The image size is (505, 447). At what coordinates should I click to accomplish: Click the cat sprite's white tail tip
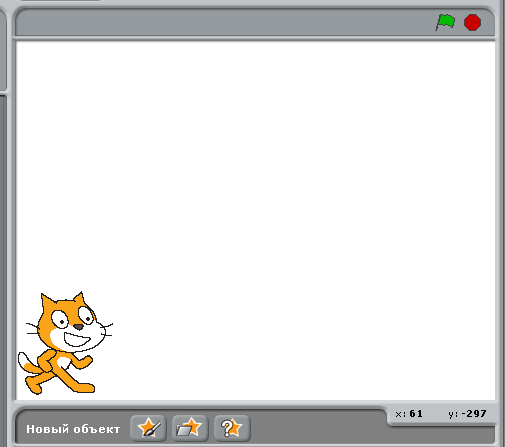pyautogui.click(x=23, y=360)
